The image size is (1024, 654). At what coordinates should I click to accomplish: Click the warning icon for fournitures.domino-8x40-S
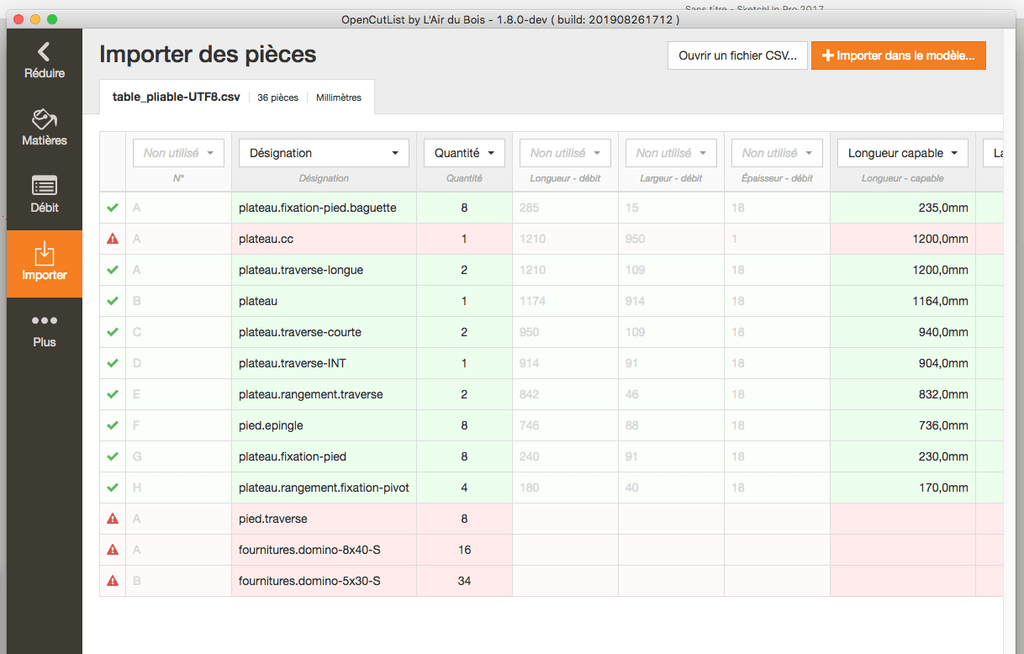(112, 549)
